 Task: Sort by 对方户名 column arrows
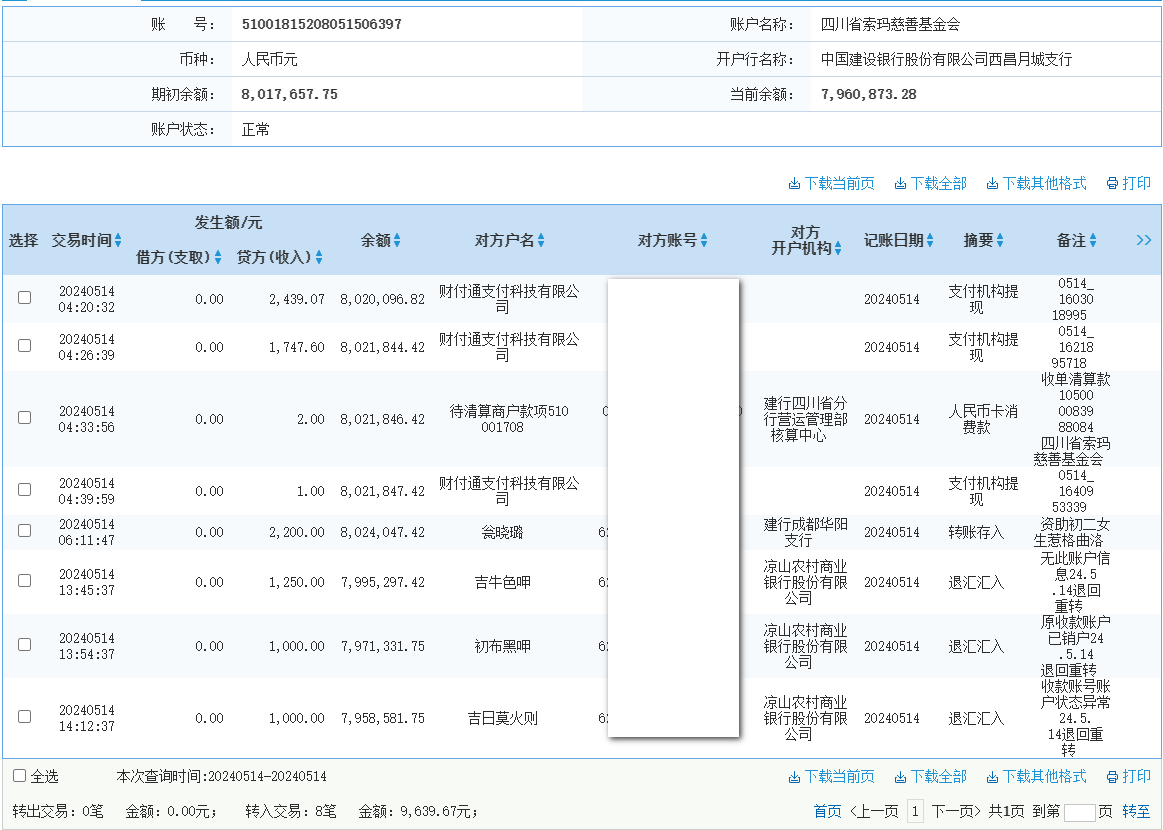click(541, 240)
